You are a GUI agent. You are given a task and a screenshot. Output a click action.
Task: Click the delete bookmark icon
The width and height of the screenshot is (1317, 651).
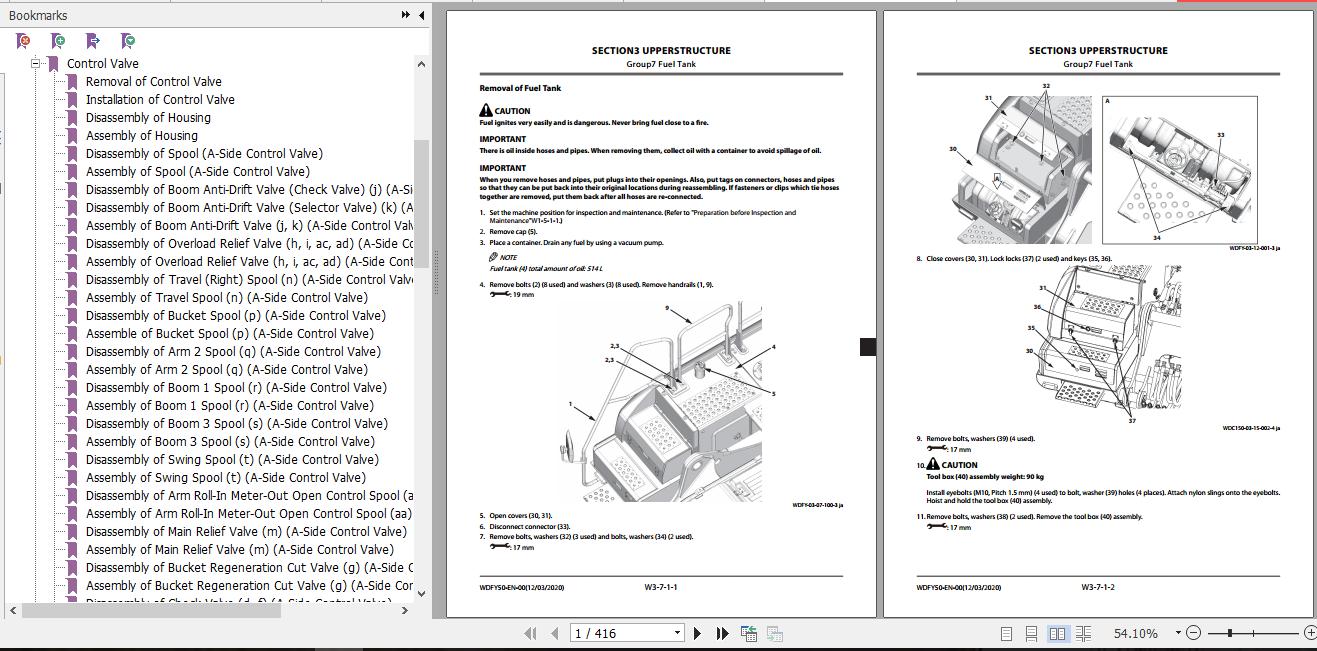(x=23, y=41)
